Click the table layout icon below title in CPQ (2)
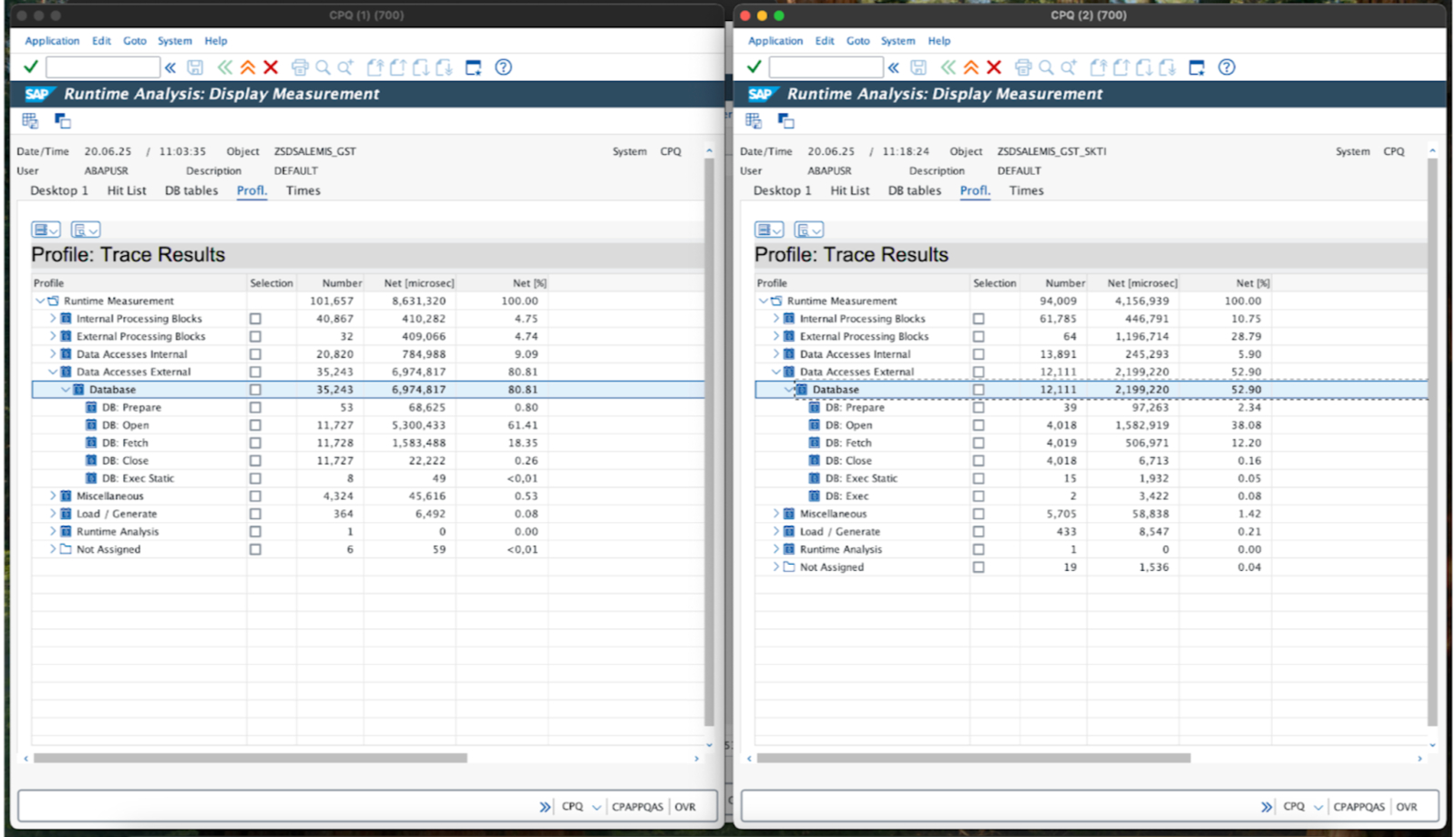This screenshot has height=837, width=1456. coord(754,120)
